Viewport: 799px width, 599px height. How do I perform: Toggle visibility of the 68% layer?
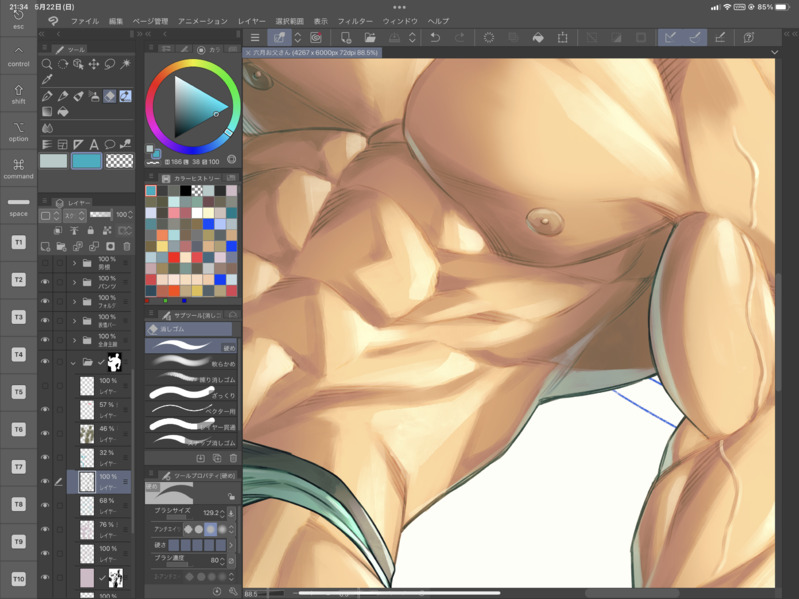tap(45, 505)
